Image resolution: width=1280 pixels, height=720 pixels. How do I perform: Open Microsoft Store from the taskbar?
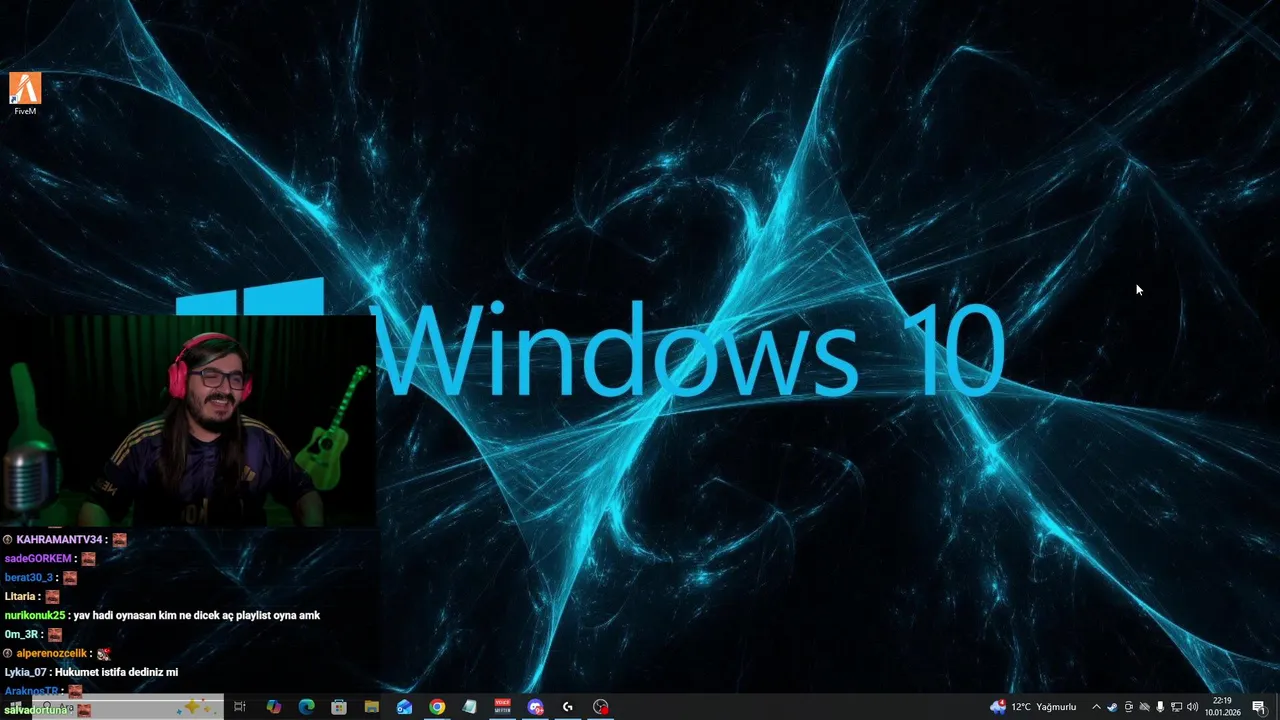[x=339, y=707]
